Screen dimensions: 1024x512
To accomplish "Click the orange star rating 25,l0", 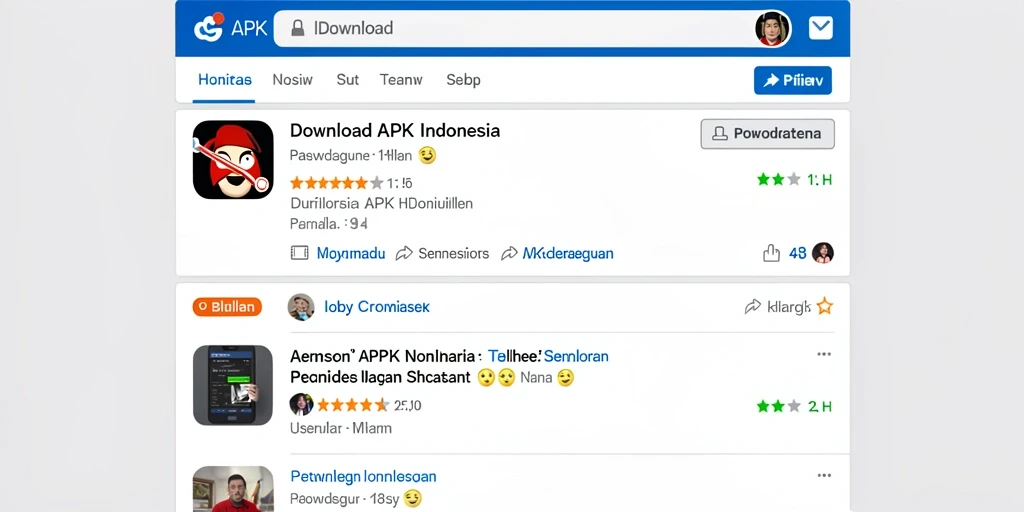I will pos(370,406).
